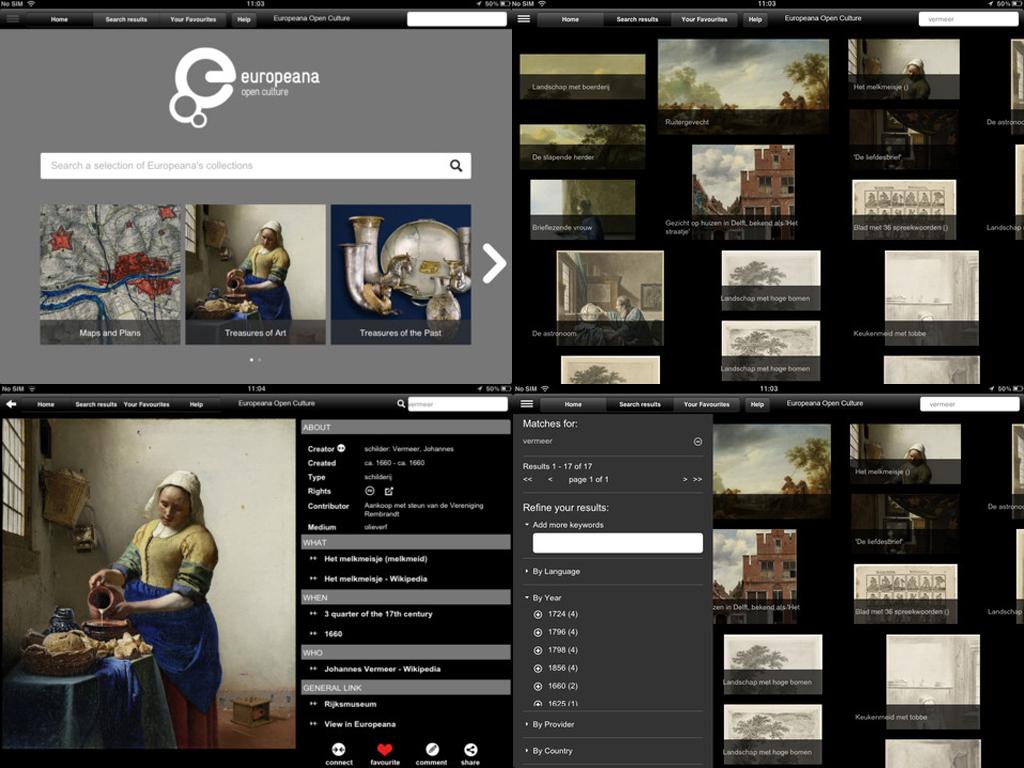
Task: Close hamburger menu on refine results screen
Action: (x=527, y=404)
